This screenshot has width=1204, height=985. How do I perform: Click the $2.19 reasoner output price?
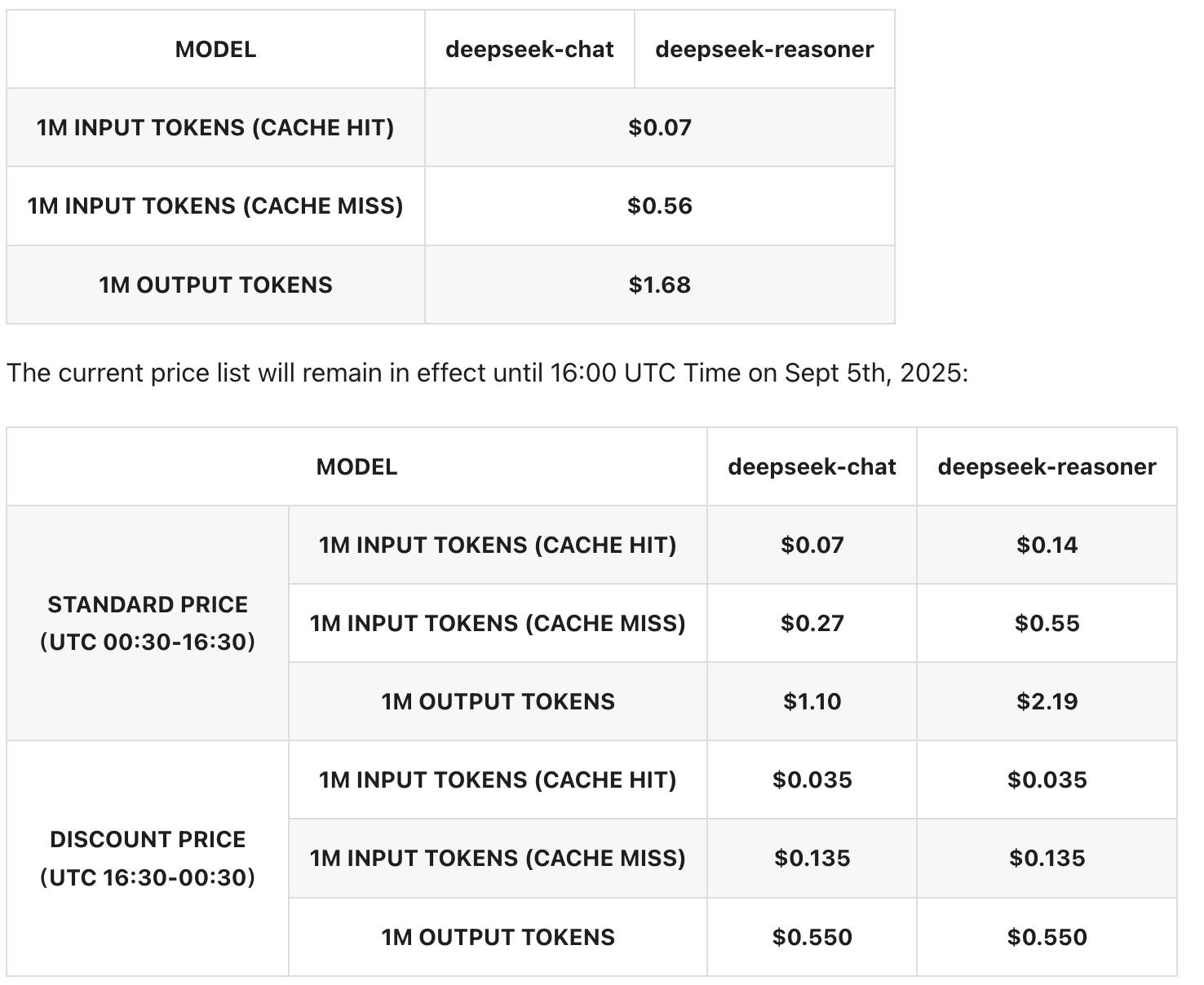(1047, 702)
